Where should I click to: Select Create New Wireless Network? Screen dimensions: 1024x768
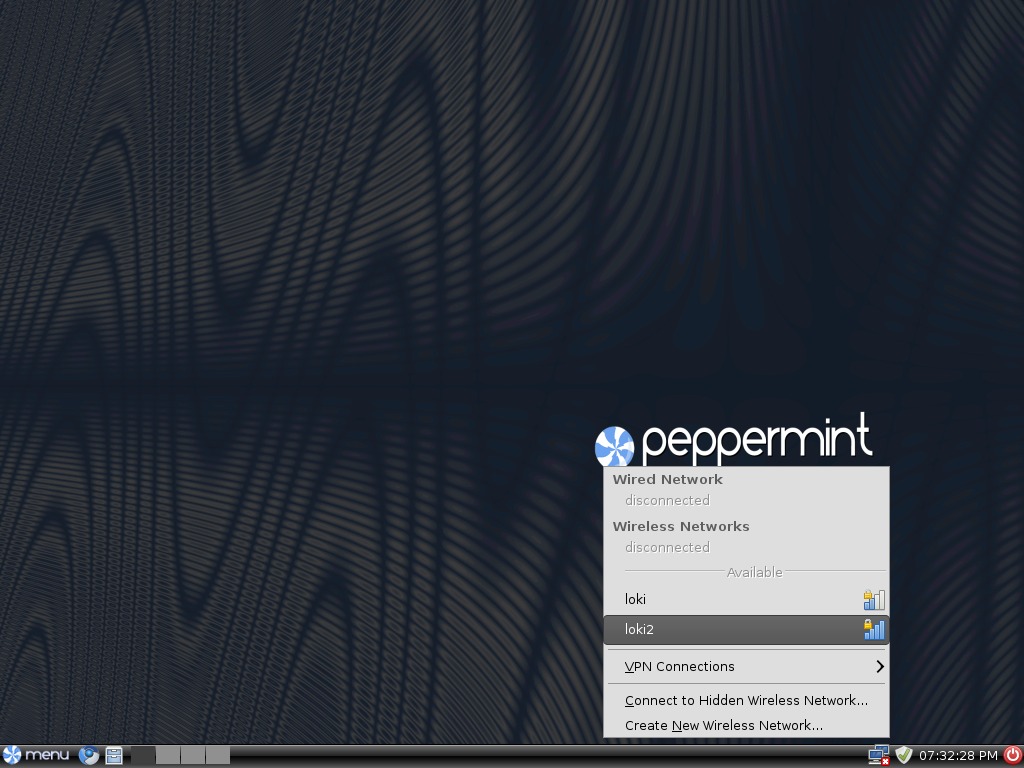(746, 726)
